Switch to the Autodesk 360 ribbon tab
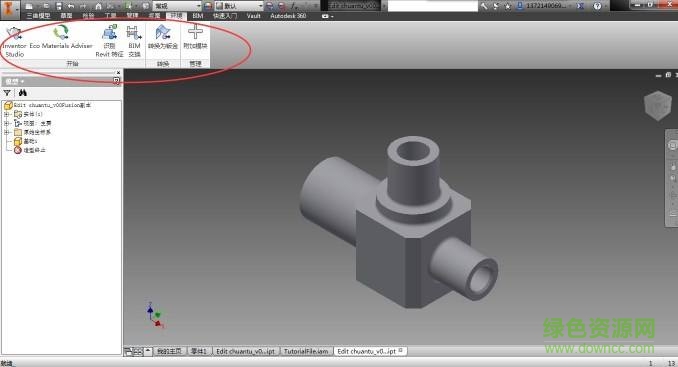Viewport: 678px width, 367px height. click(288, 16)
